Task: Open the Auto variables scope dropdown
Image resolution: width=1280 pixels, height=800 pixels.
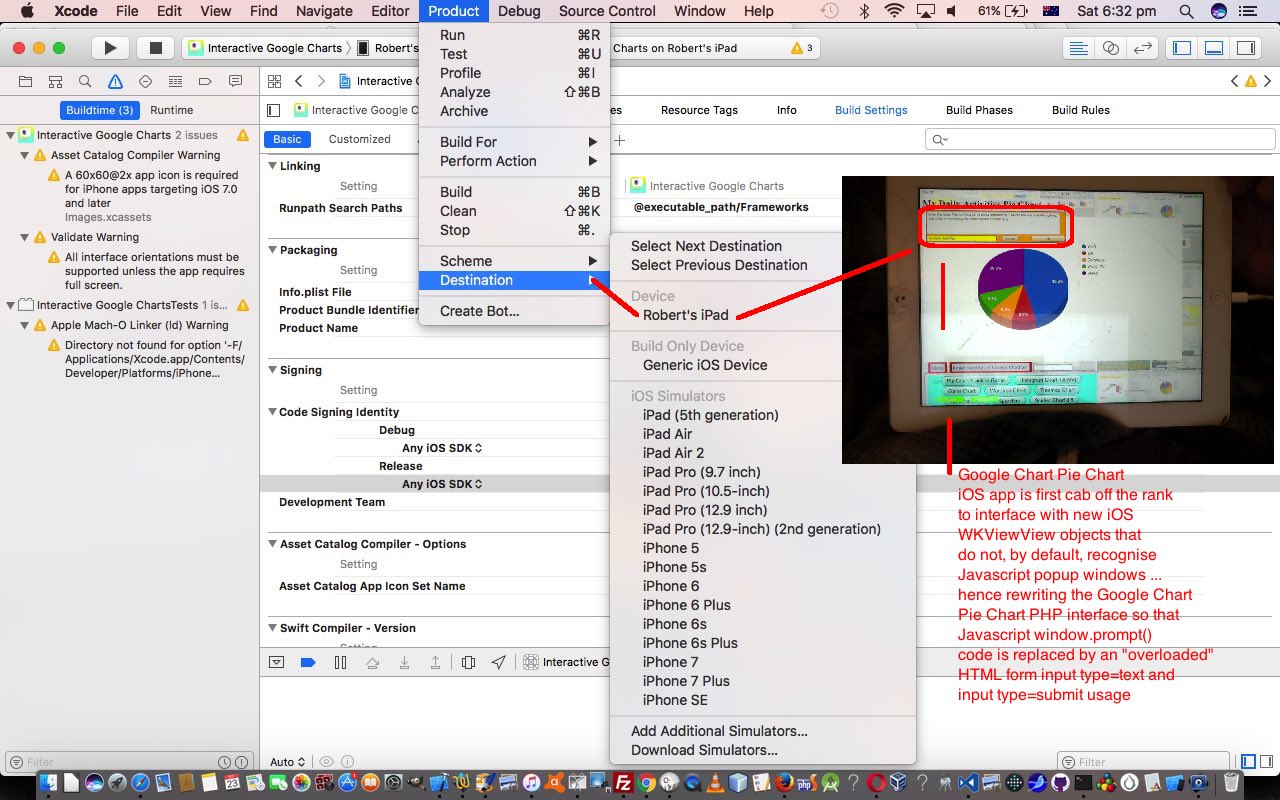Action: click(287, 762)
